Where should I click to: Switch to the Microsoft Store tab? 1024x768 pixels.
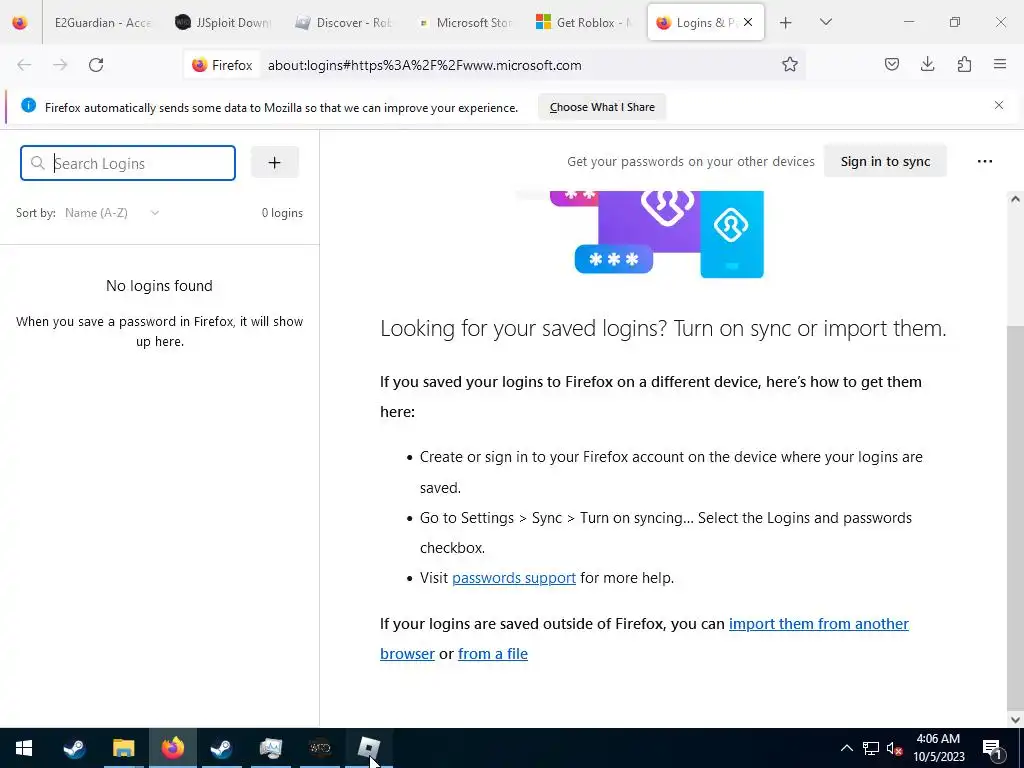coord(464,22)
